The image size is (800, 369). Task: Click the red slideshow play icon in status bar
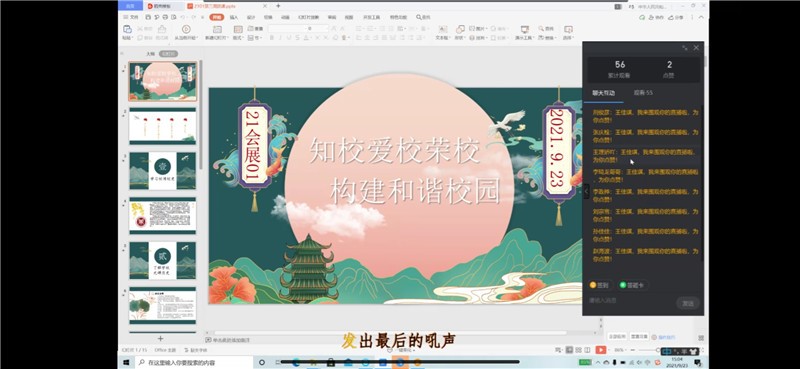pos(601,350)
